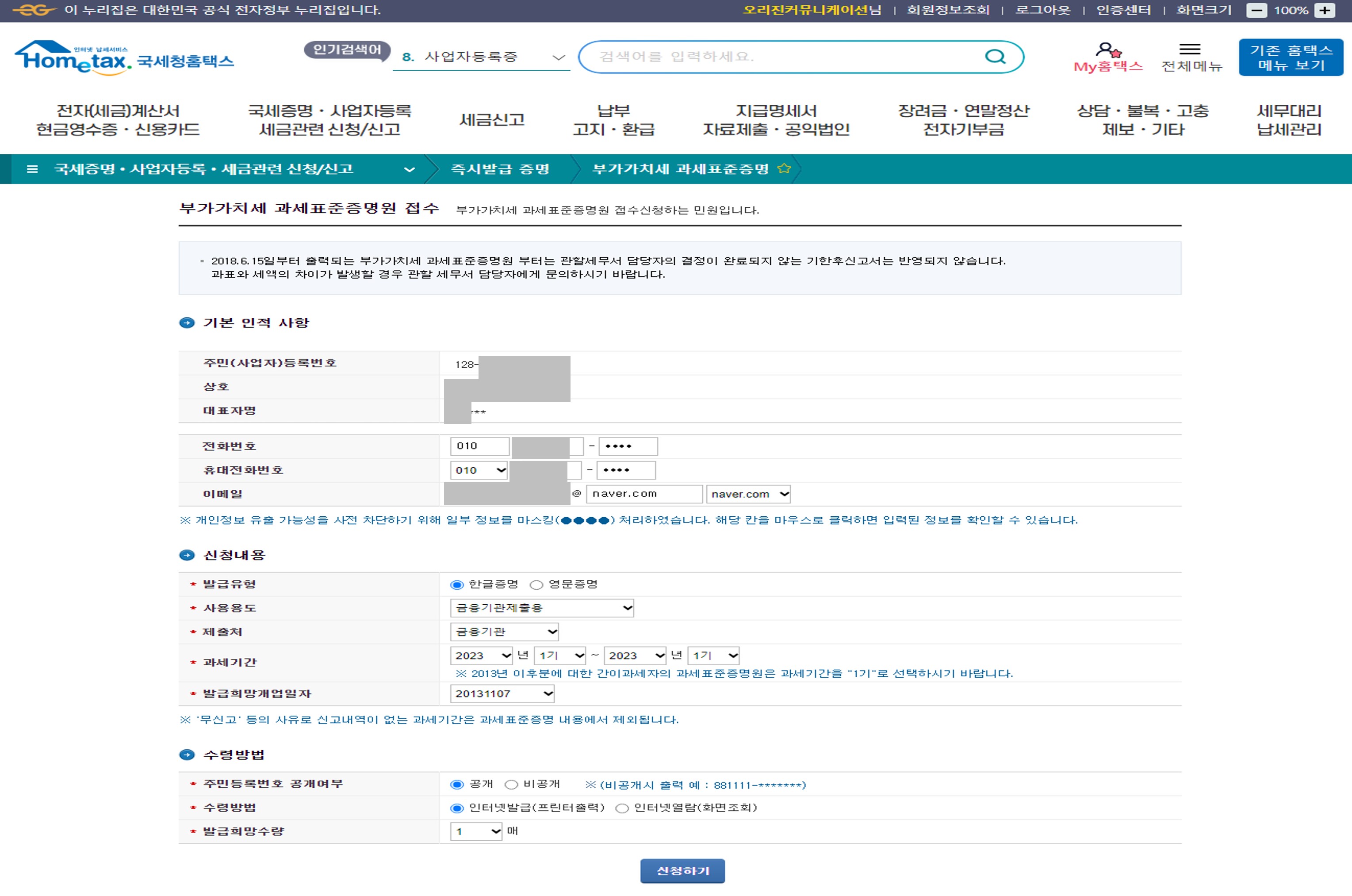Click 로그아웃 link in top bar
The width and height of the screenshot is (1352, 896).
(x=1042, y=10)
